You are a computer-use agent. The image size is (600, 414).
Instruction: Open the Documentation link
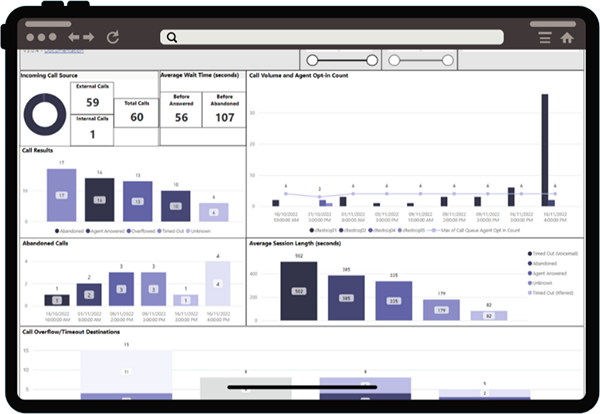click(64, 51)
